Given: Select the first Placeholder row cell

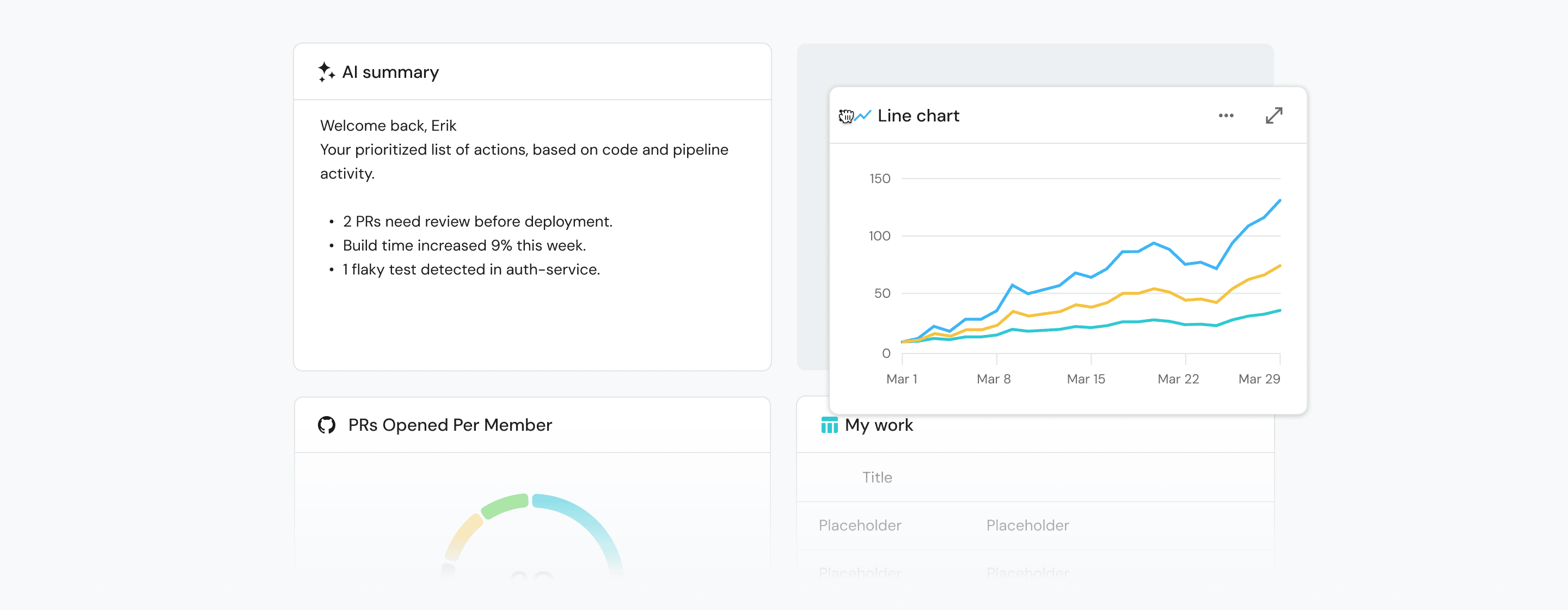Looking at the screenshot, I should [860, 526].
